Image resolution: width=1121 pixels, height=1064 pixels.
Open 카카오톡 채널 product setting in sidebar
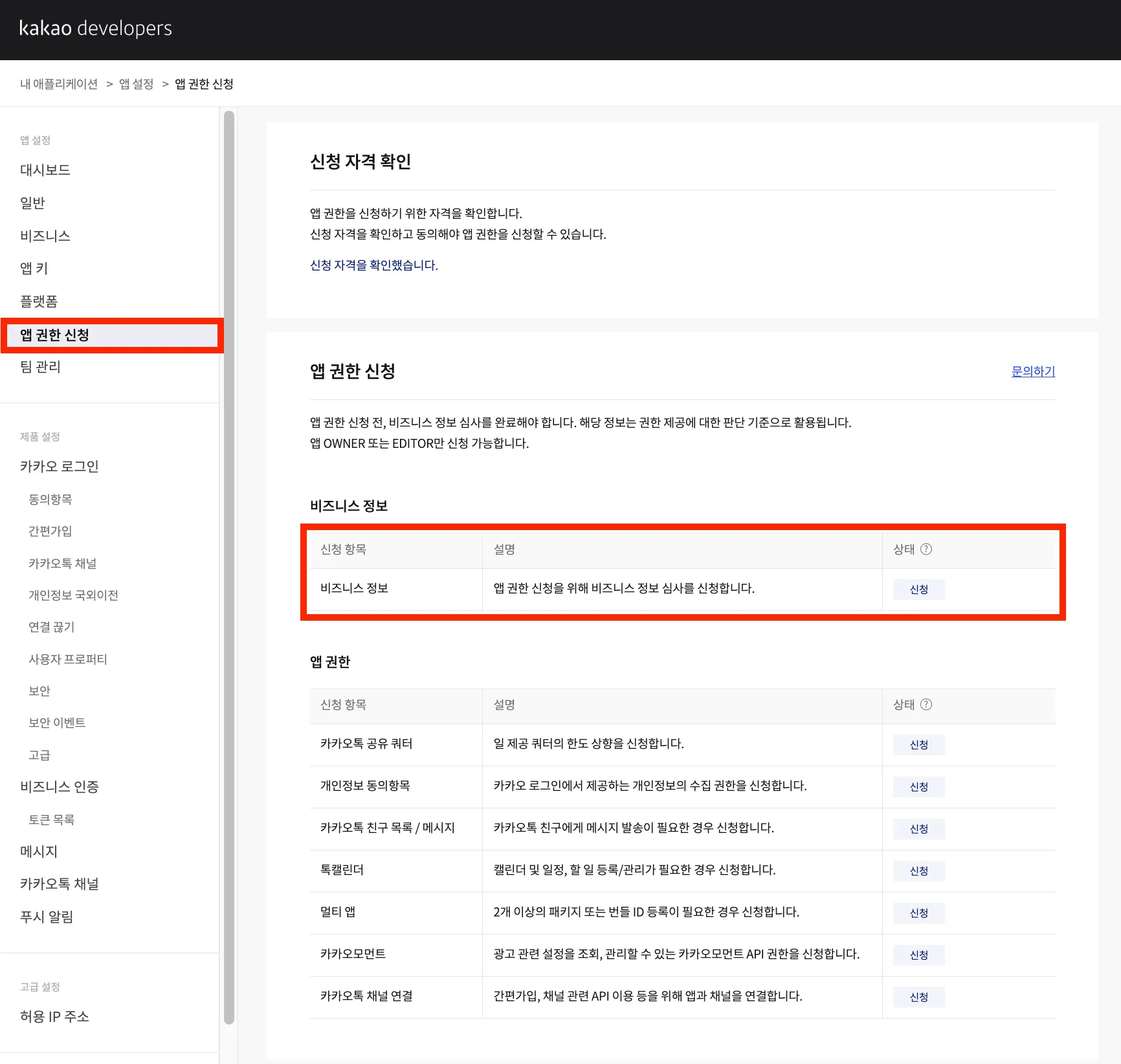[x=60, y=883]
